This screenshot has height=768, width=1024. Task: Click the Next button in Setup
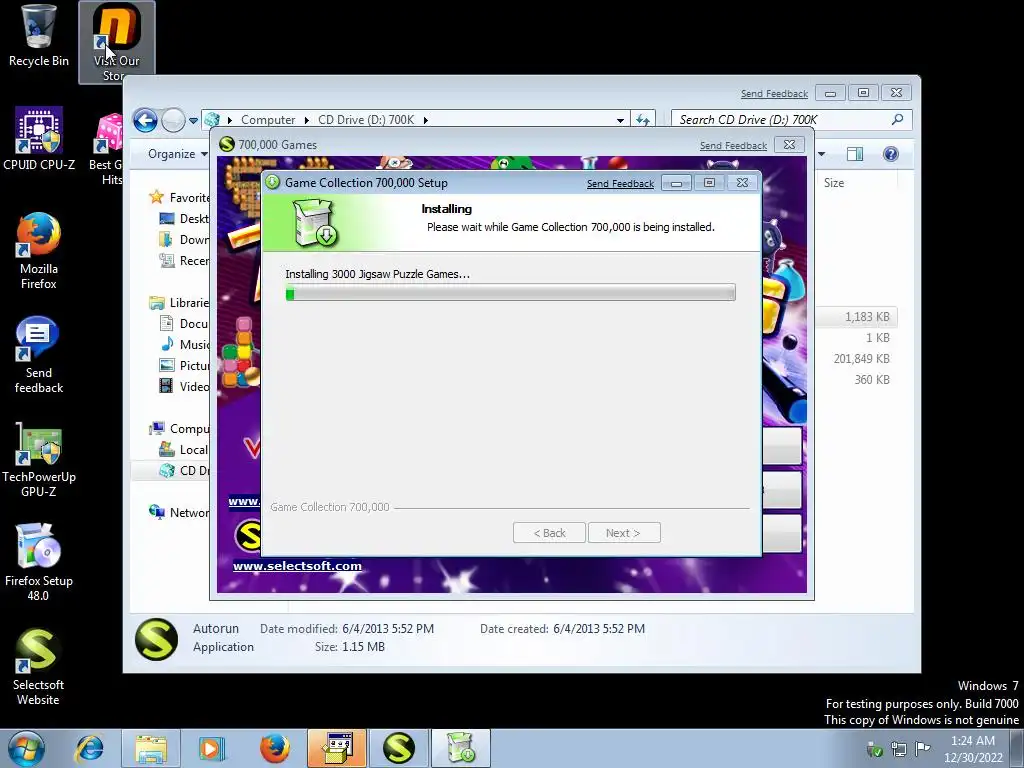(x=624, y=533)
